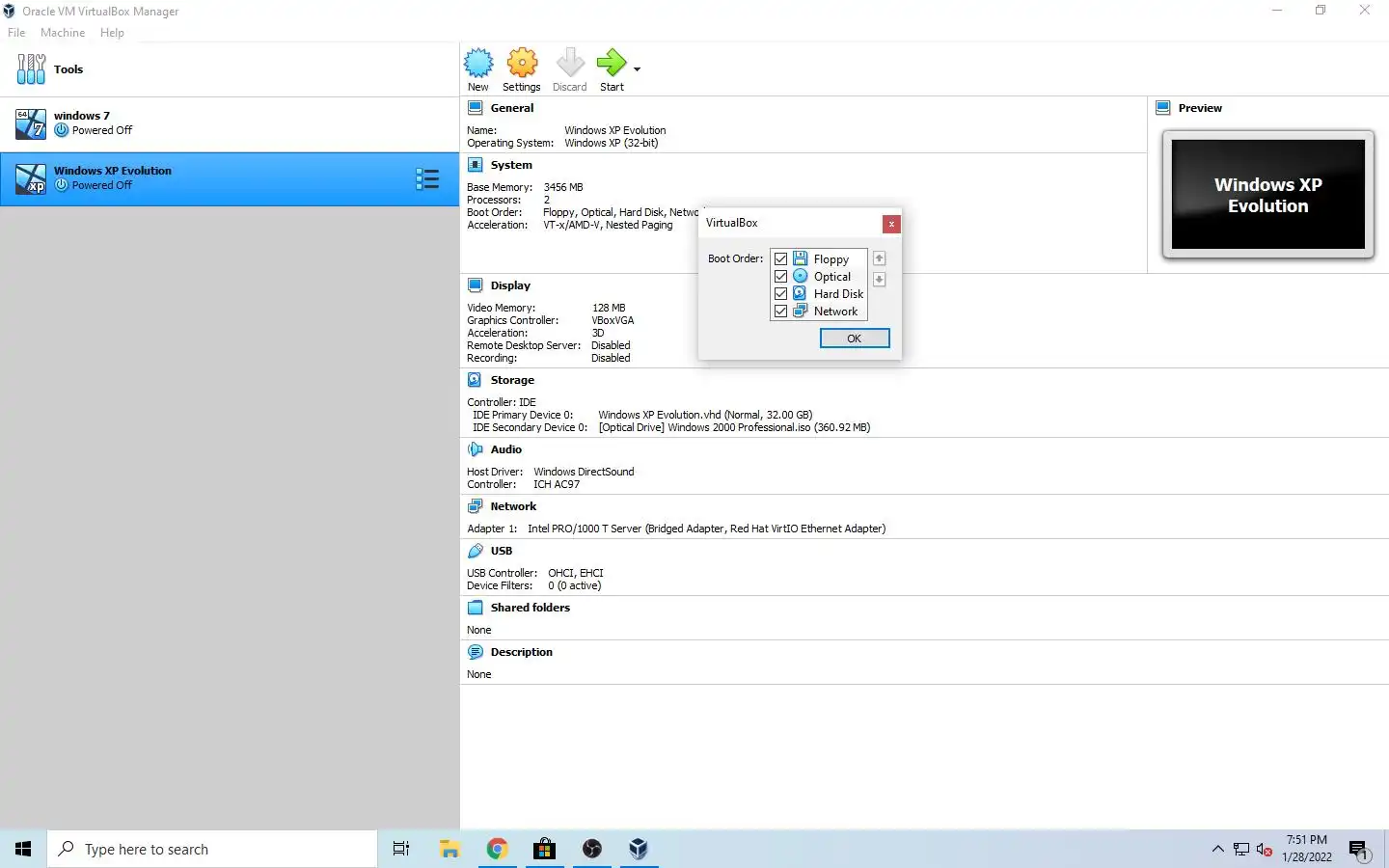
Task: Click the Storage section heading
Action: point(512,380)
